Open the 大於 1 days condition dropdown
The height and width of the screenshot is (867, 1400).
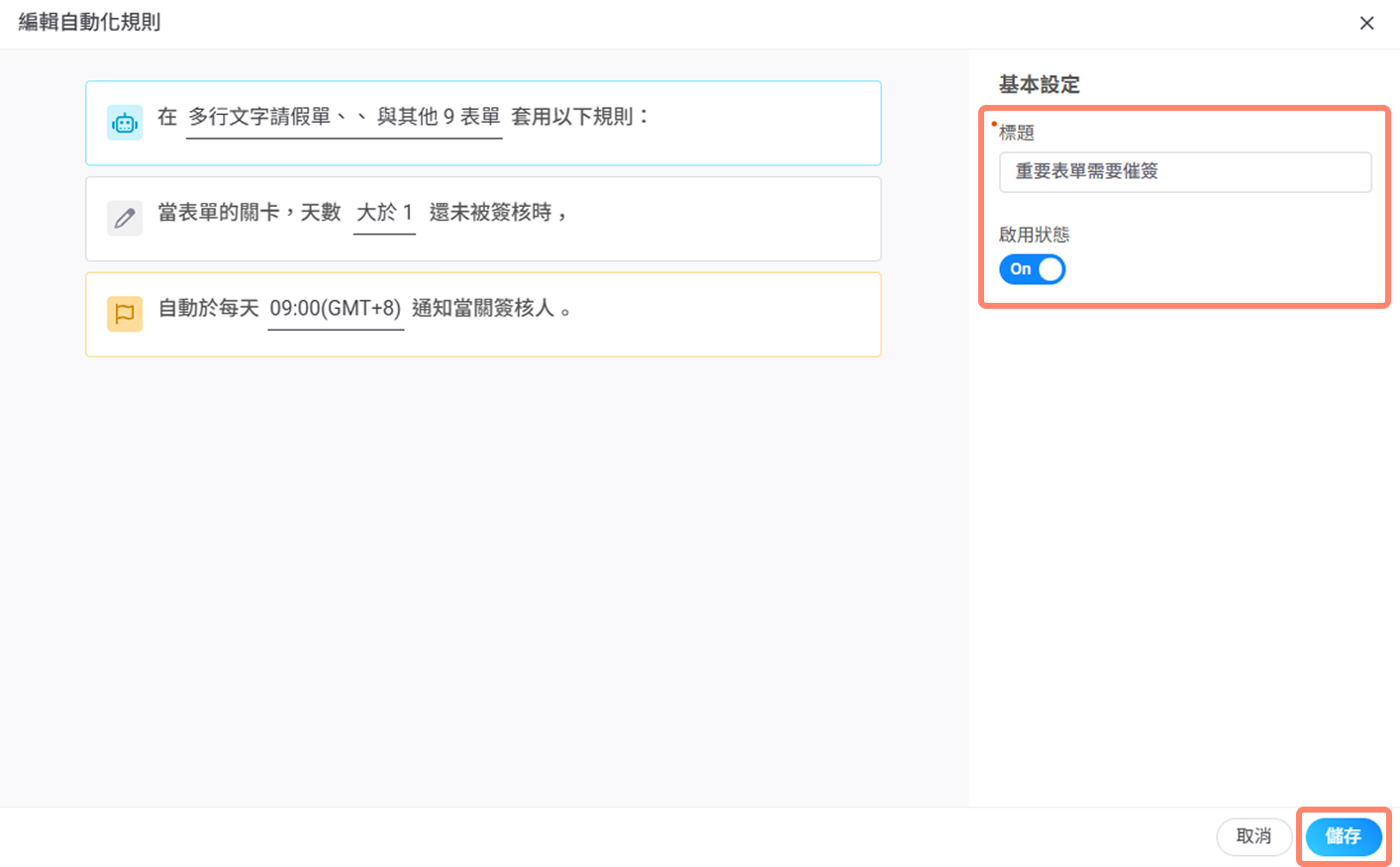click(x=384, y=213)
